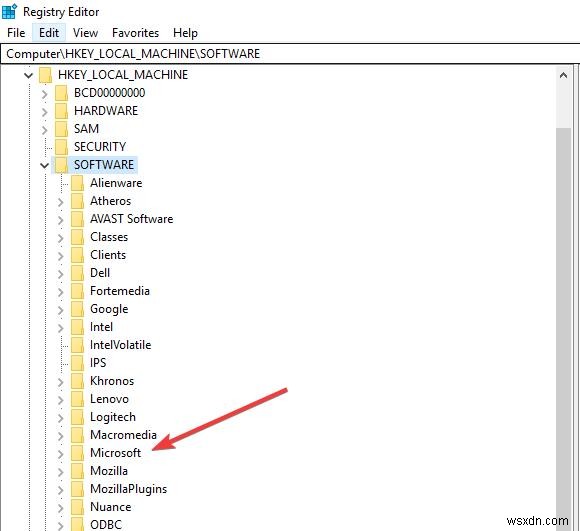Viewport: 580px width, 531px height.
Task: Select the SECURITY key label
Action: tap(100, 147)
